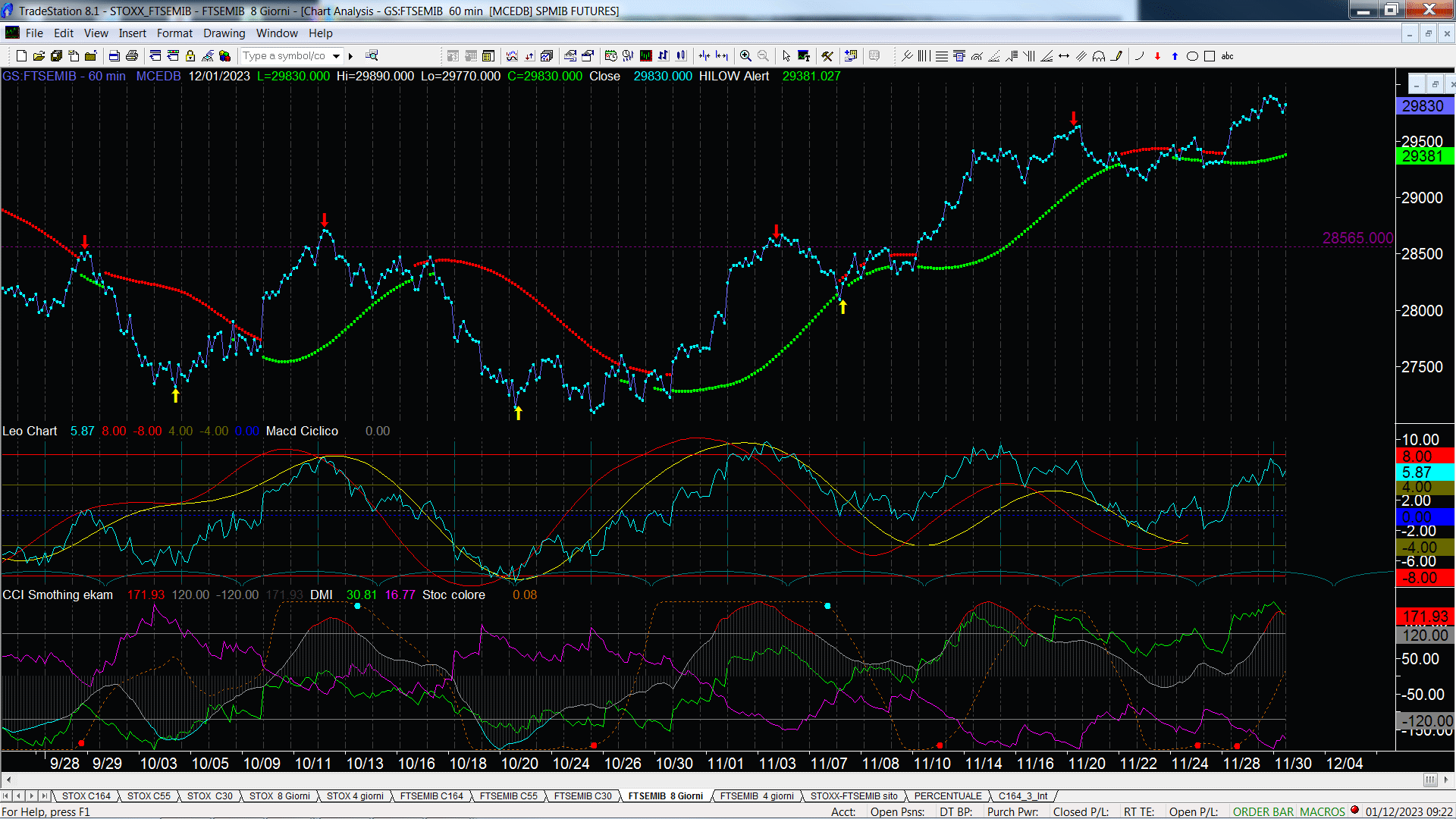Click the 29381 HILOW Alert price label

coord(1424,156)
